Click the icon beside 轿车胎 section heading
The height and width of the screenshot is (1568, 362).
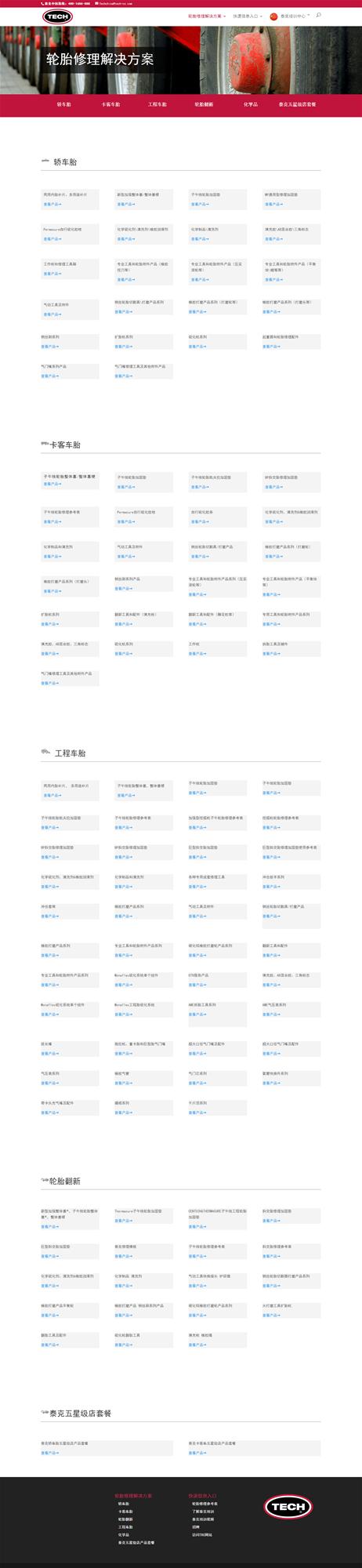point(45,162)
